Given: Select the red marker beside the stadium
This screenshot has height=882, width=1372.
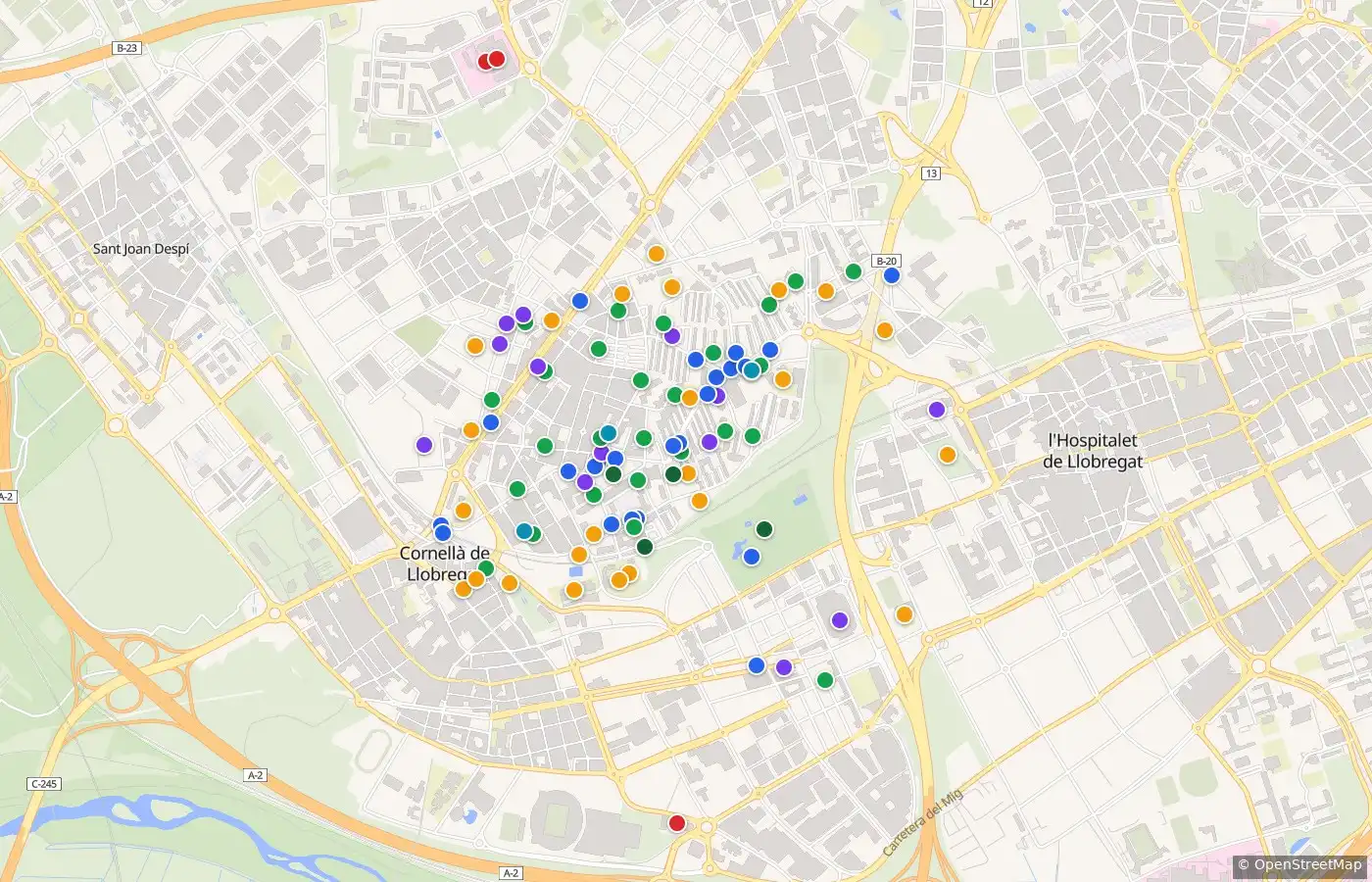Looking at the screenshot, I should point(676,823).
